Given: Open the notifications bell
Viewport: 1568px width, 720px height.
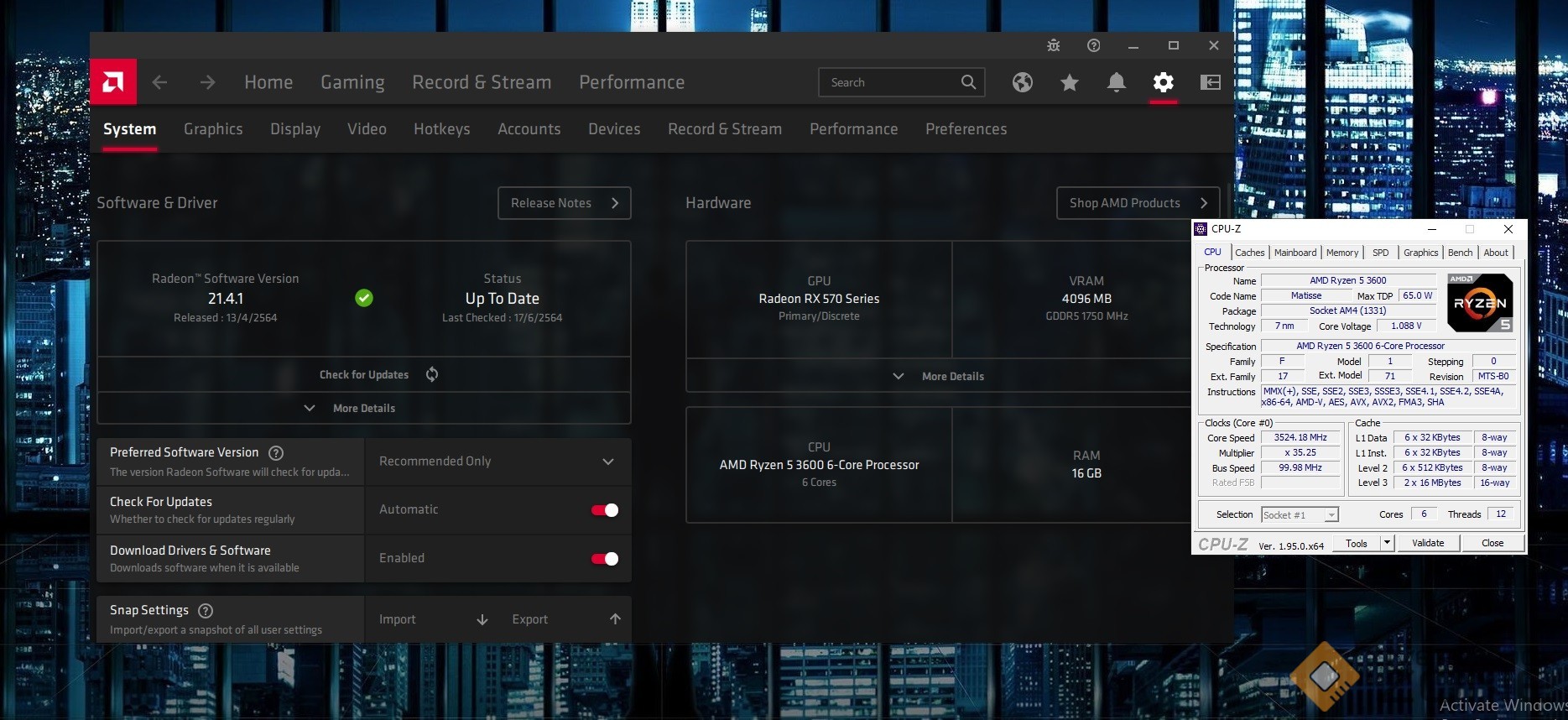Looking at the screenshot, I should tap(1116, 82).
